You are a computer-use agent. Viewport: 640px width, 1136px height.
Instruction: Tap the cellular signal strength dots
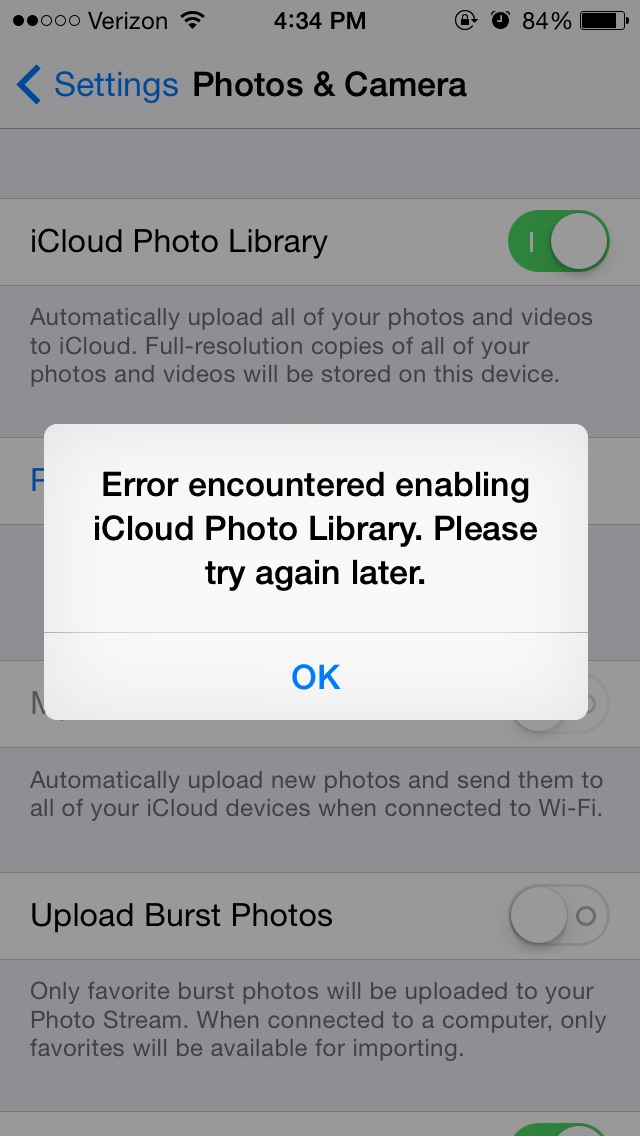(45, 20)
